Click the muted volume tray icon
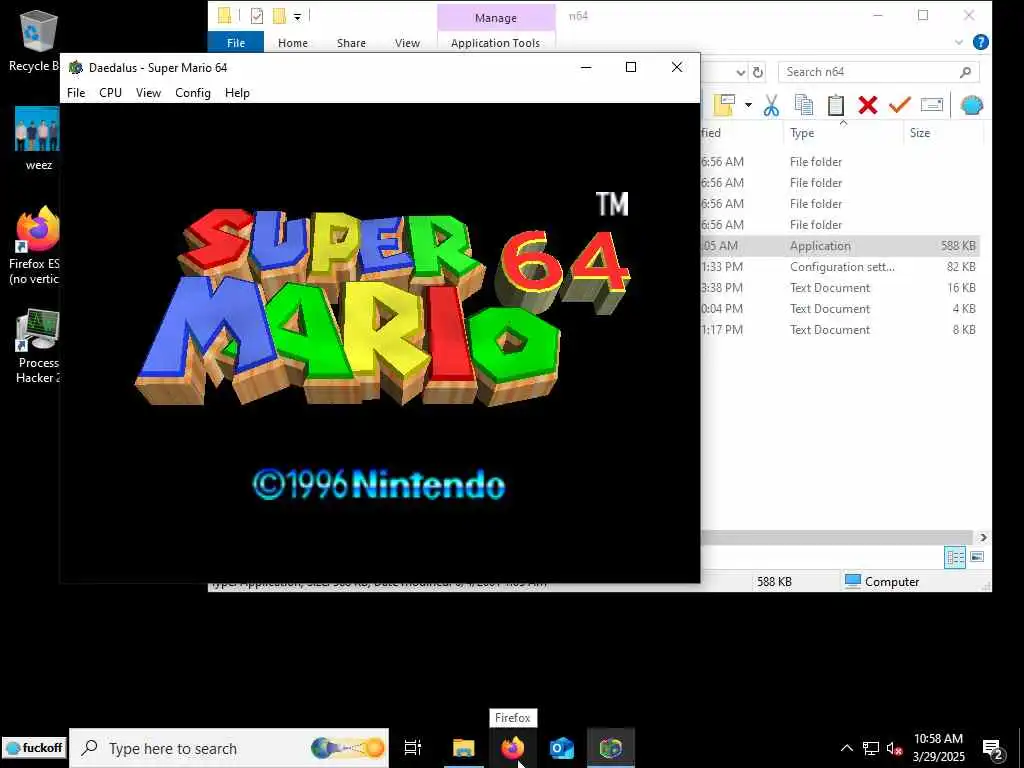The height and width of the screenshot is (768, 1024). pos(895,748)
